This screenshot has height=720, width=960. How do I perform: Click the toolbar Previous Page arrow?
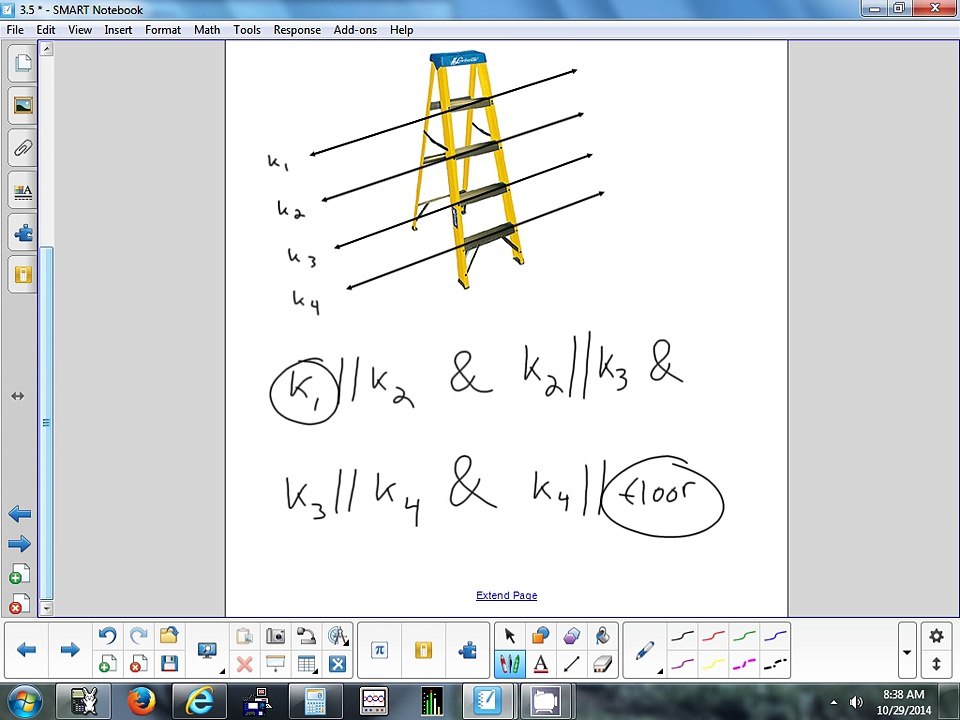26,650
